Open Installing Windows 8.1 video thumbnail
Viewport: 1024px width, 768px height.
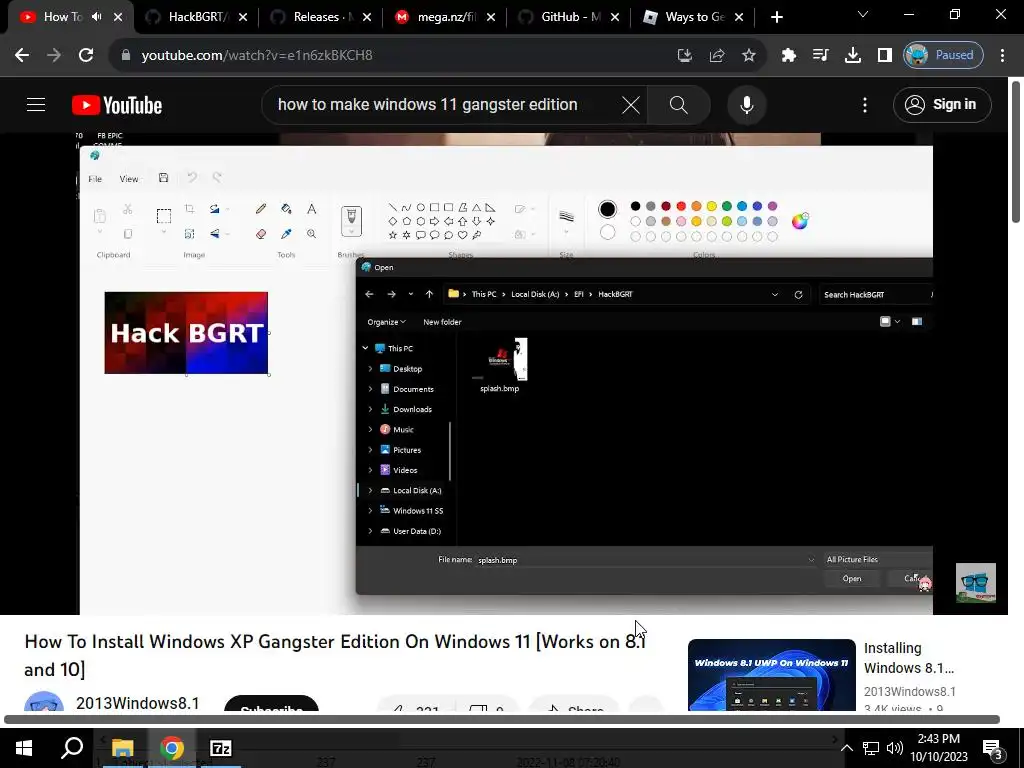tap(771, 675)
